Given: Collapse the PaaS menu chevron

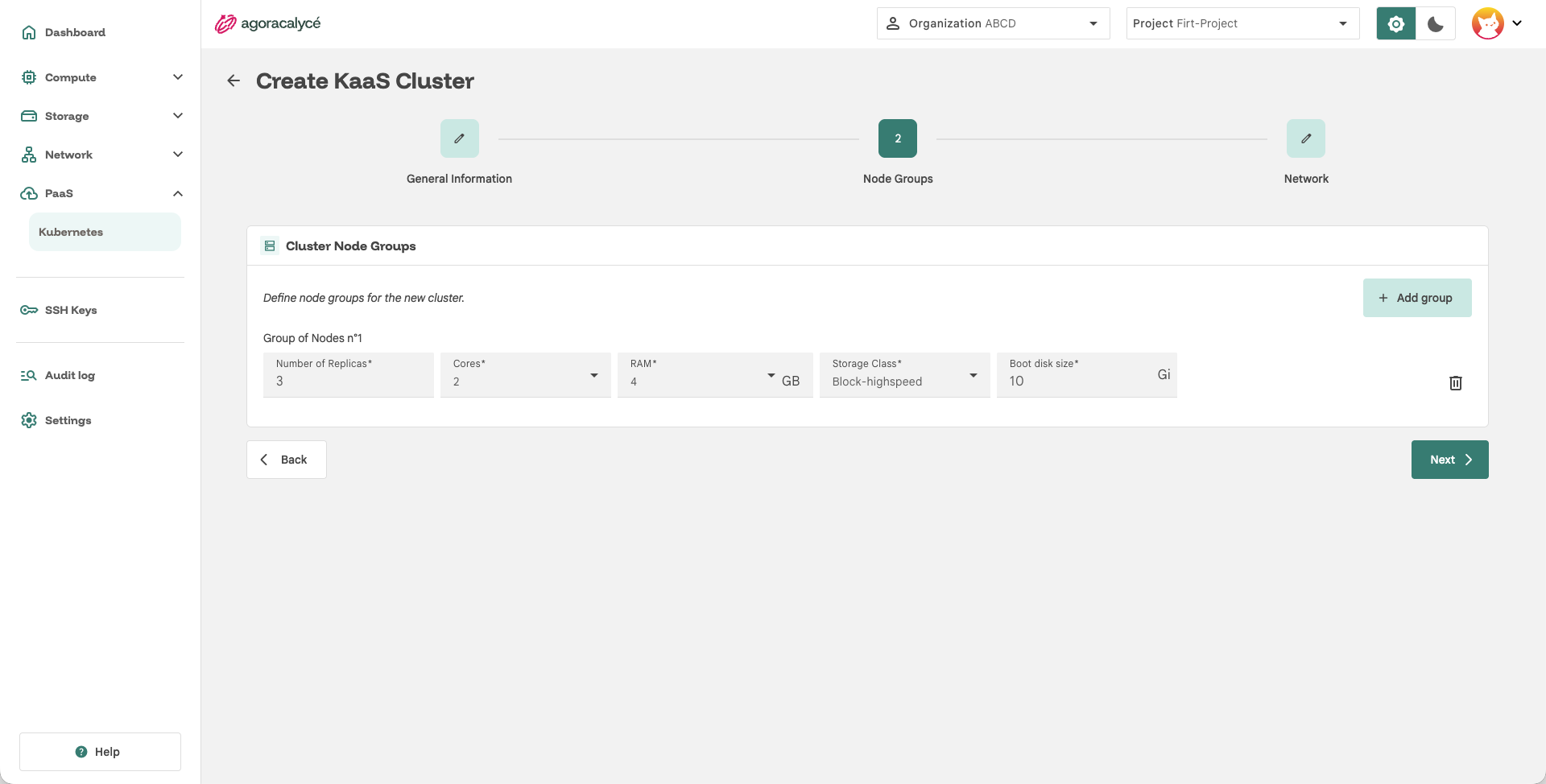Looking at the screenshot, I should [x=178, y=193].
